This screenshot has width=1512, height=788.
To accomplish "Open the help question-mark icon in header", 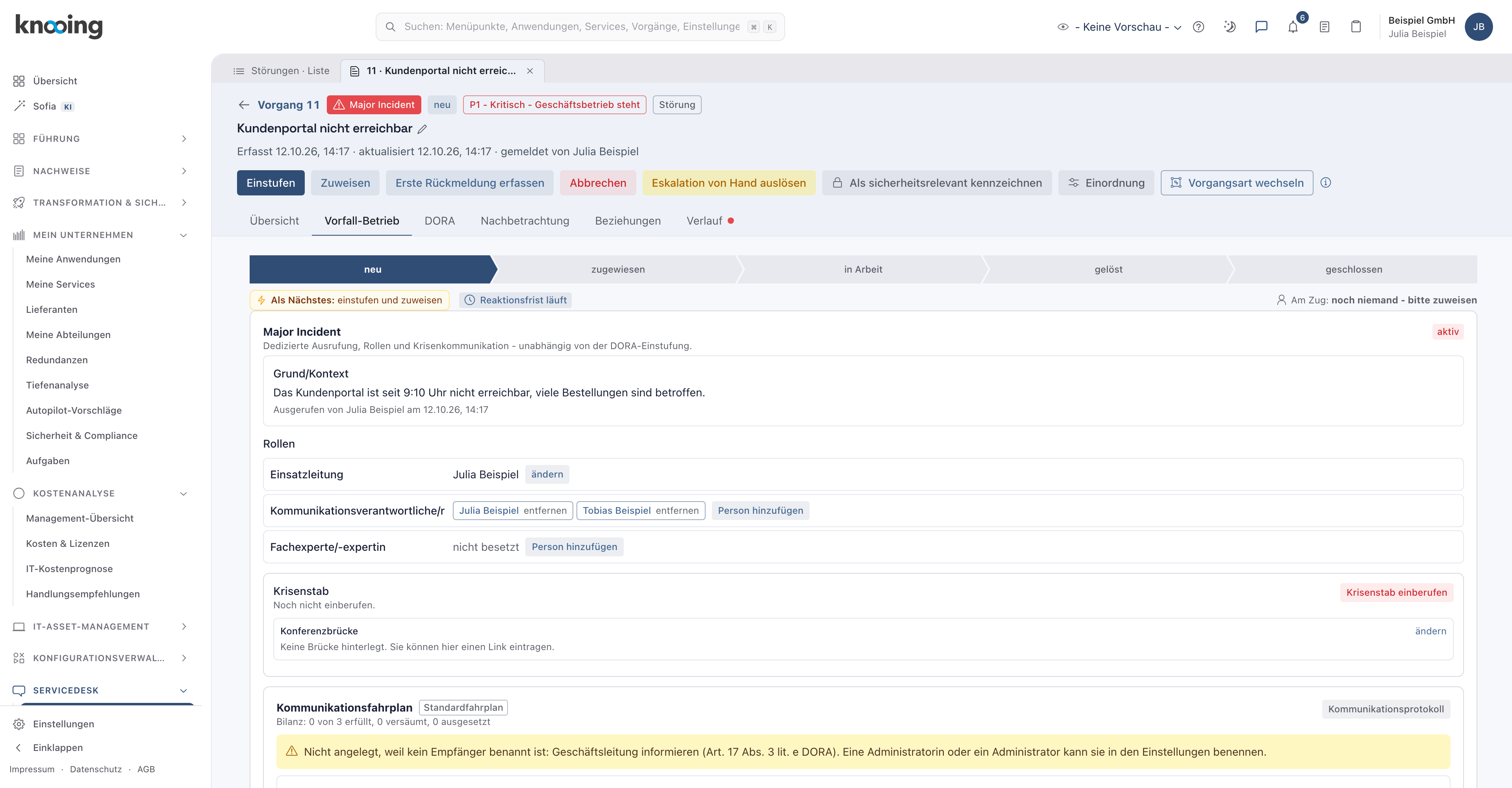I will click(1199, 27).
